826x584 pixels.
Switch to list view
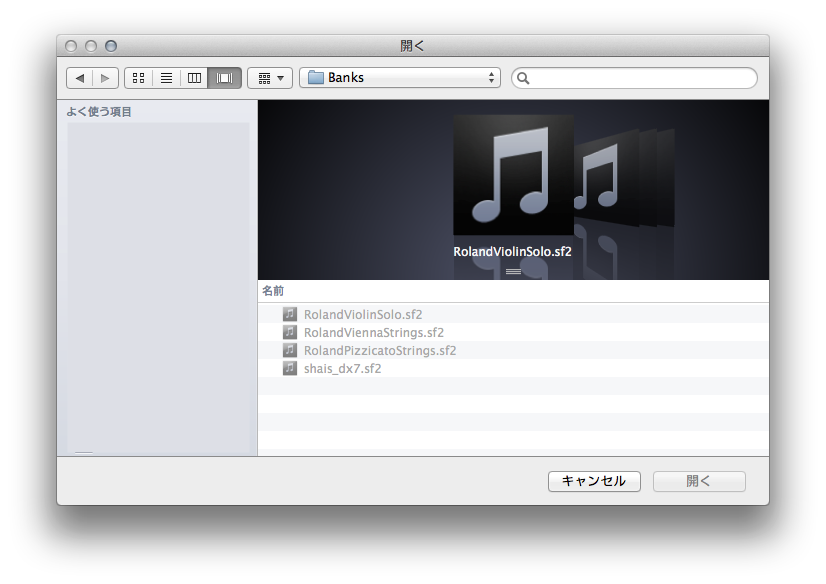click(x=166, y=78)
